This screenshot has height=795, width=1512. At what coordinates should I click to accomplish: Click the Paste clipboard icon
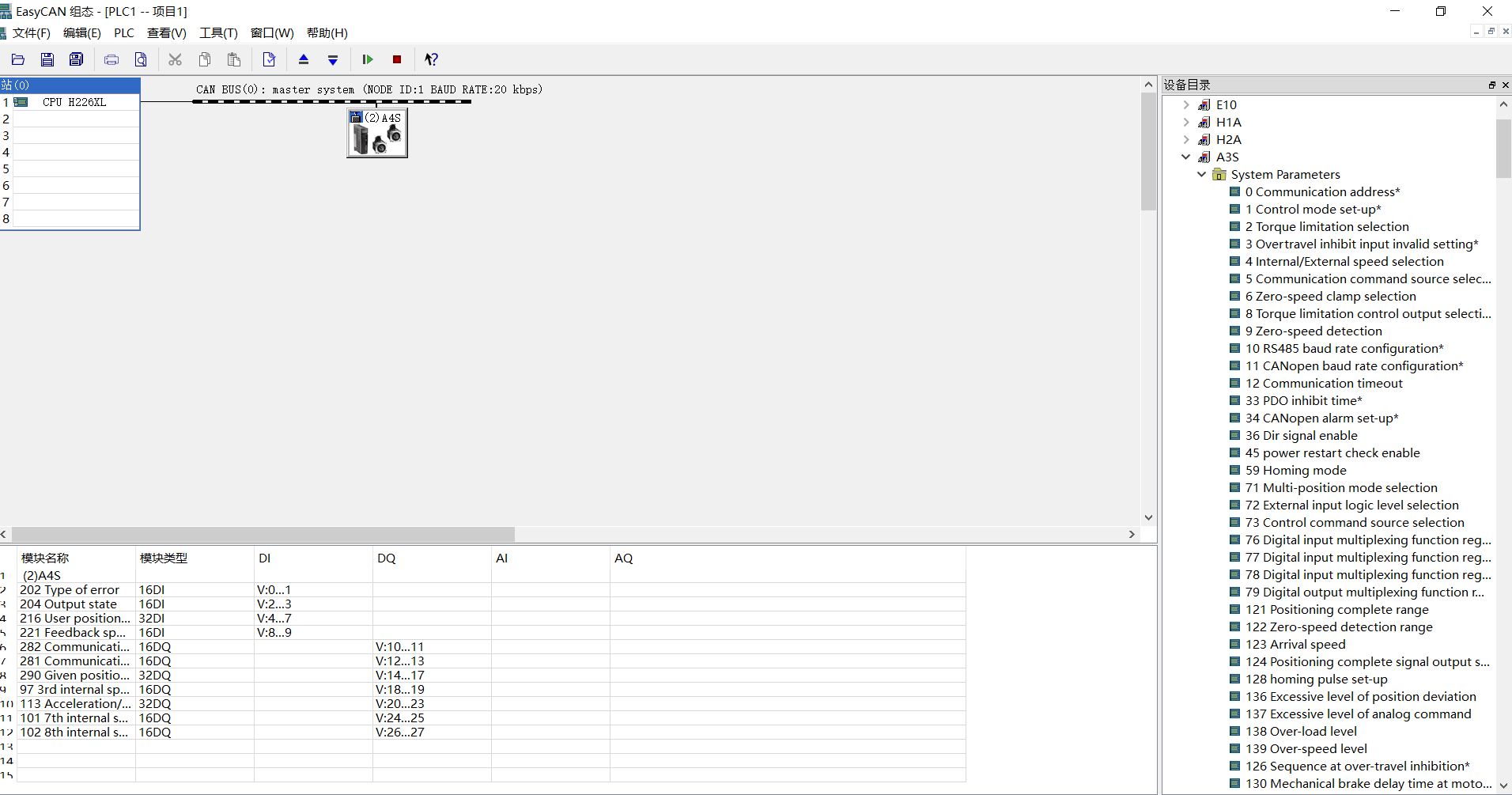(x=234, y=59)
